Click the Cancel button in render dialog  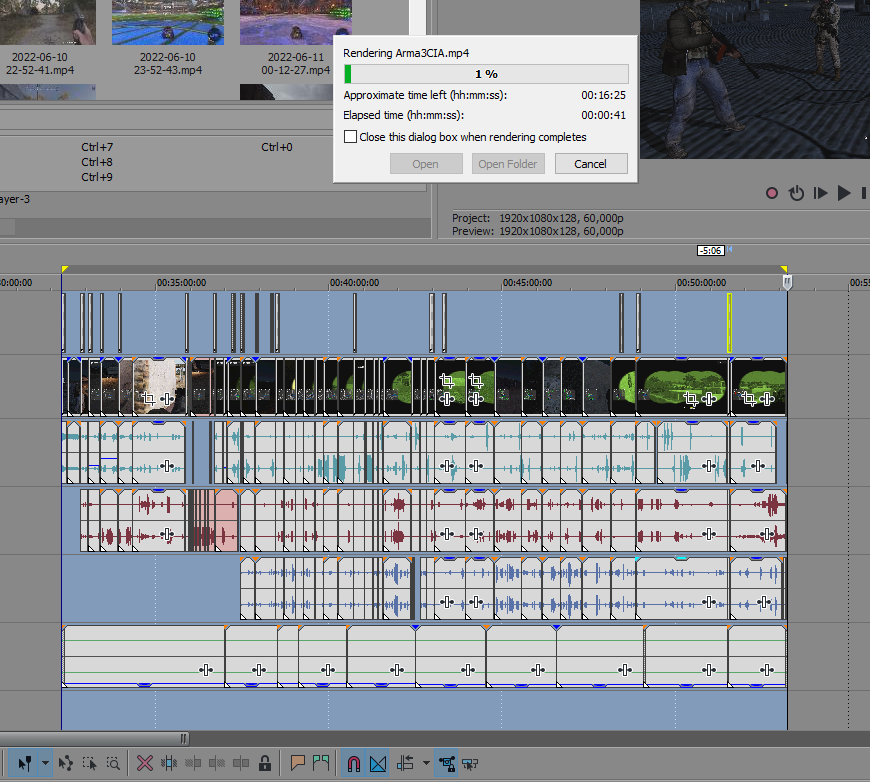(x=591, y=164)
